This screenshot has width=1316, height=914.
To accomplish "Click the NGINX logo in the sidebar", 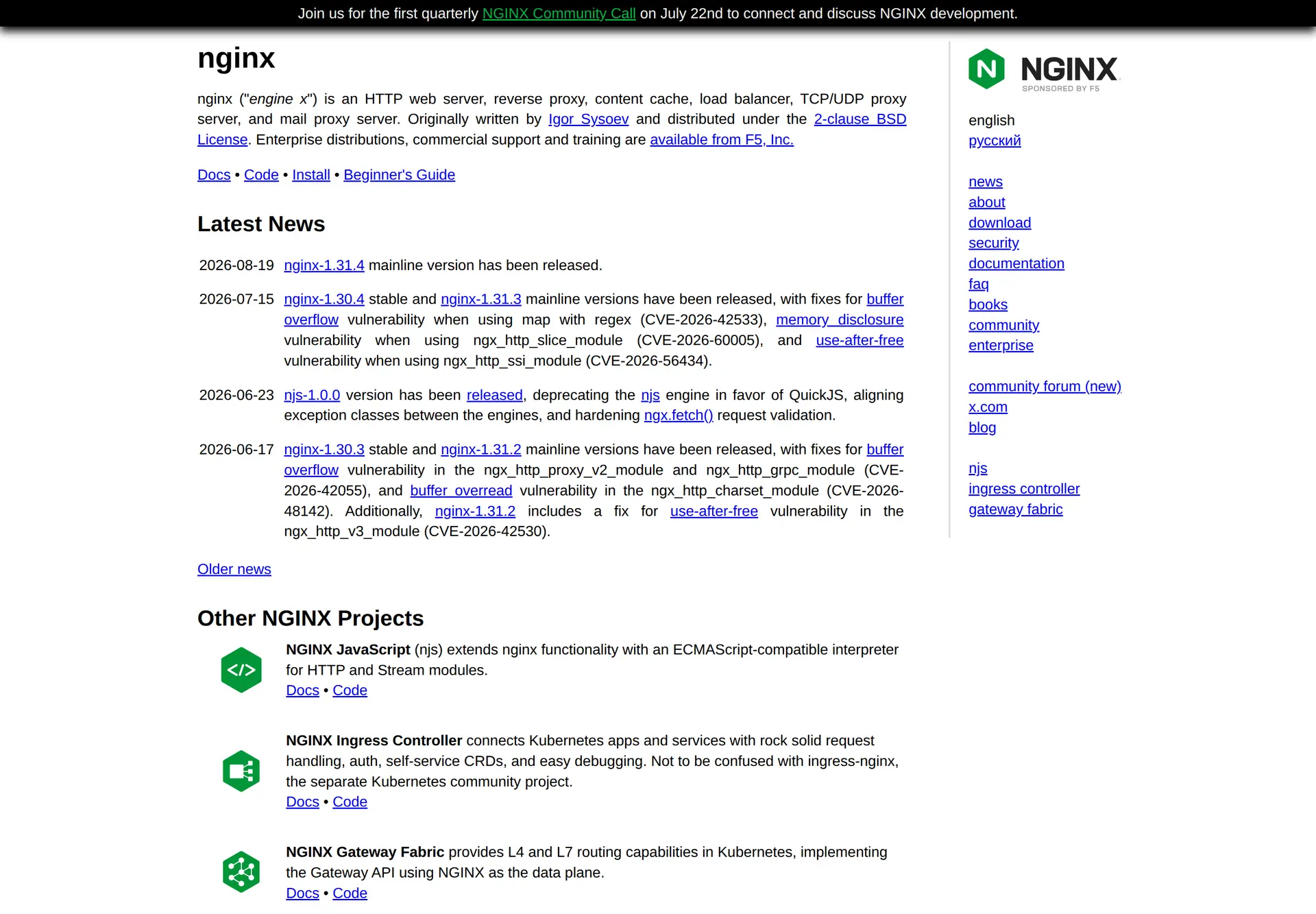I will (x=1044, y=69).
